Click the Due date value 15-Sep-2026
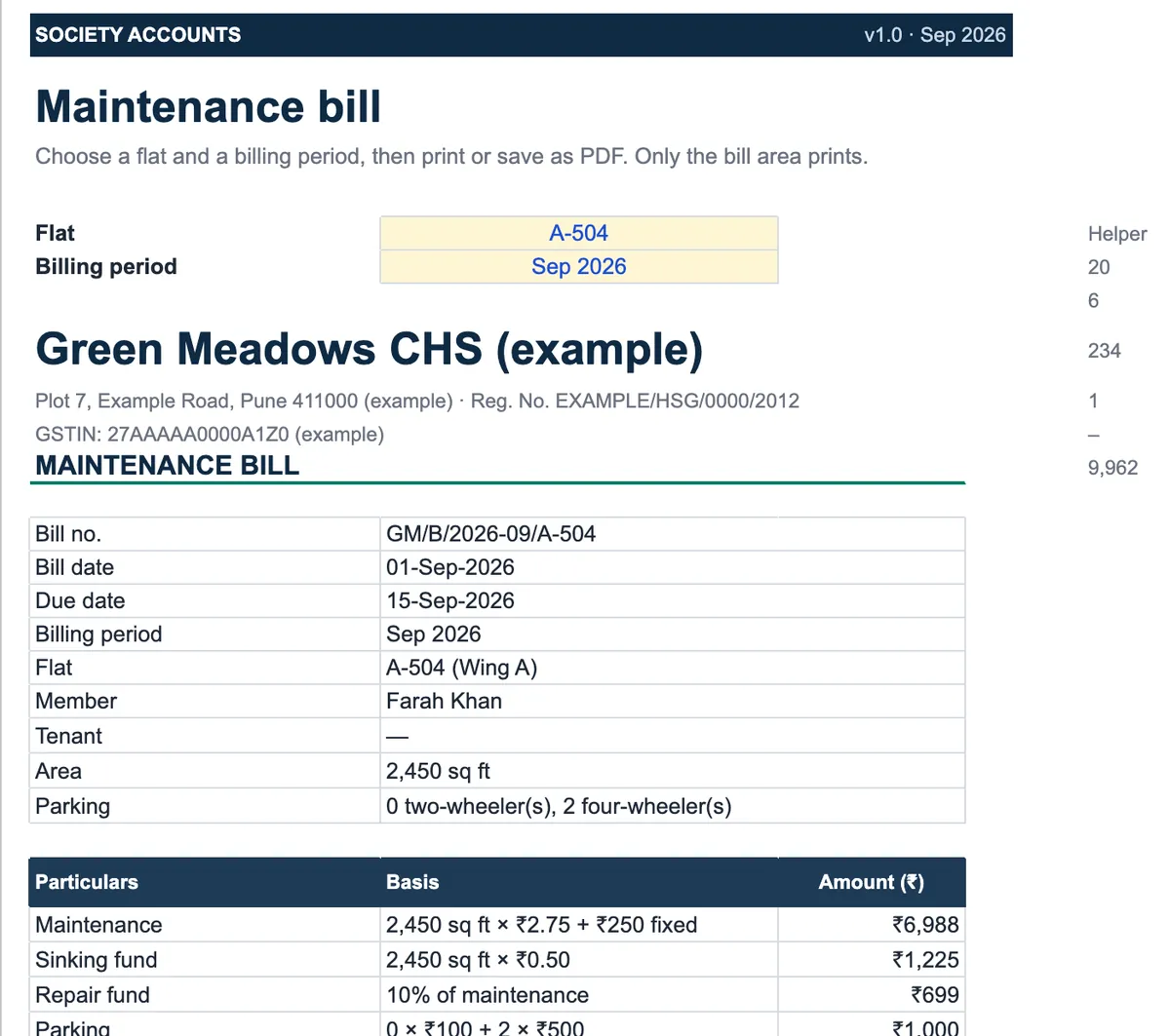1170x1036 pixels. (449, 600)
